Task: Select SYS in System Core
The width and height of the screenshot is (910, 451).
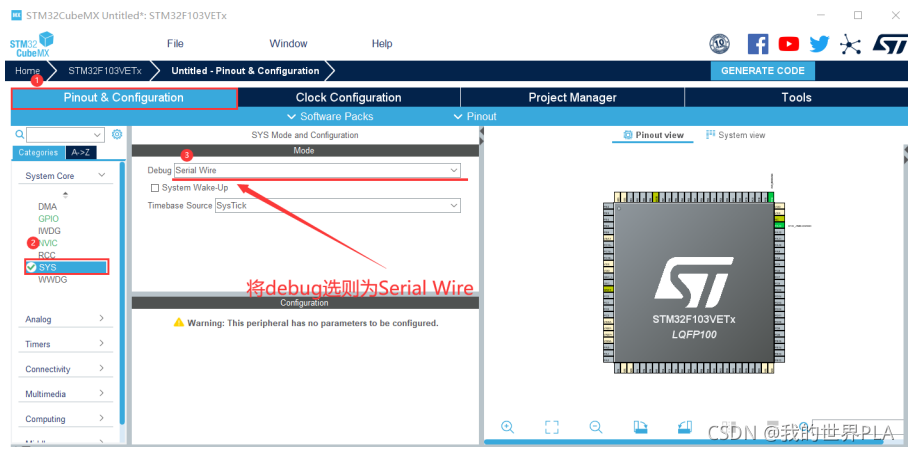Action: [x=66, y=267]
